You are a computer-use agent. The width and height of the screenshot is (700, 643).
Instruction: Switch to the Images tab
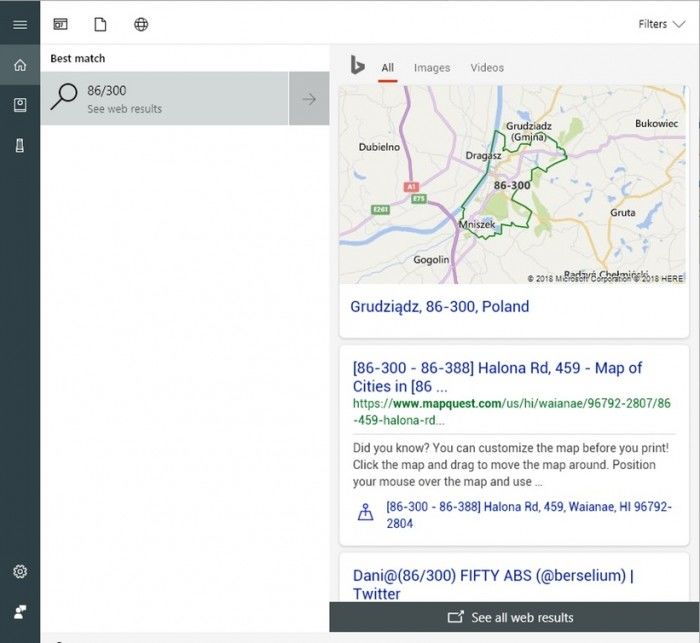coord(432,68)
